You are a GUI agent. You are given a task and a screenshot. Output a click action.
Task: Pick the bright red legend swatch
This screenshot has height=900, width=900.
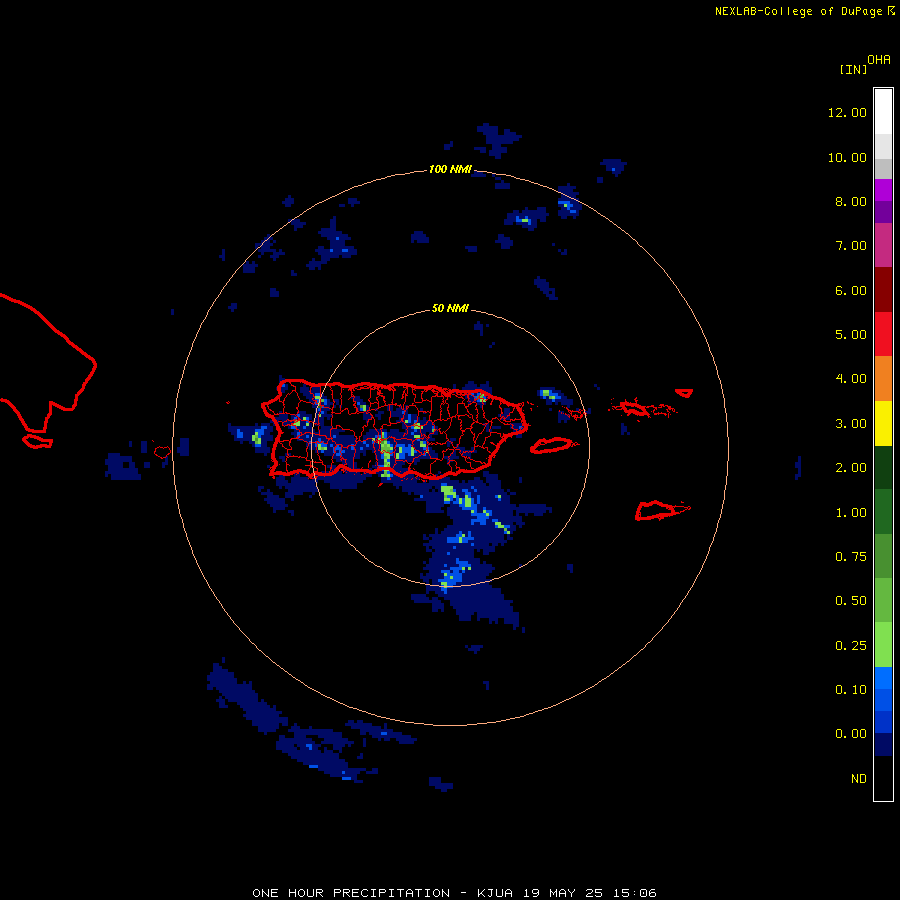tap(883, 334)
